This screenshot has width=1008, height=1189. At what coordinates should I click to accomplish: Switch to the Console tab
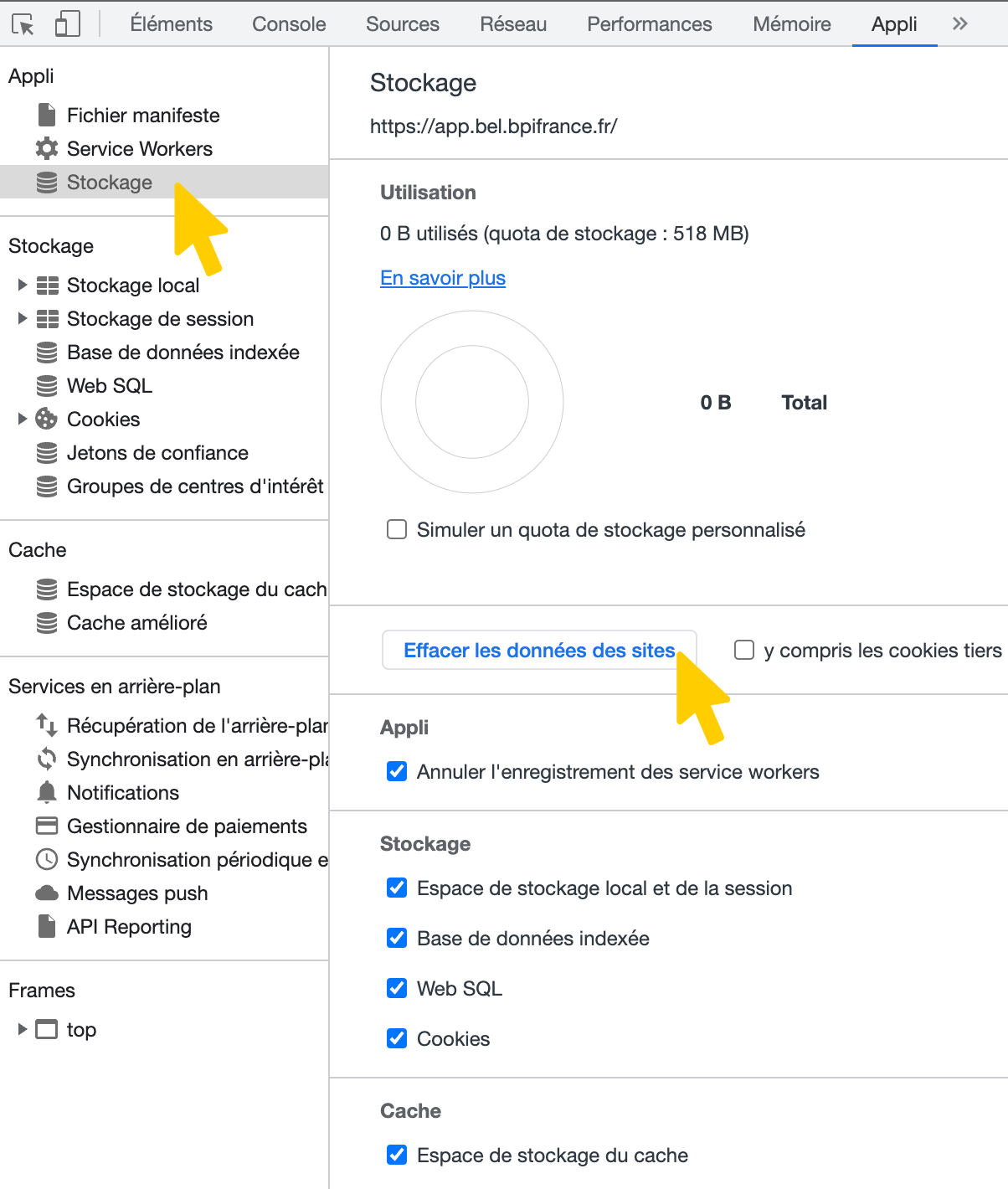click(289, 24)
